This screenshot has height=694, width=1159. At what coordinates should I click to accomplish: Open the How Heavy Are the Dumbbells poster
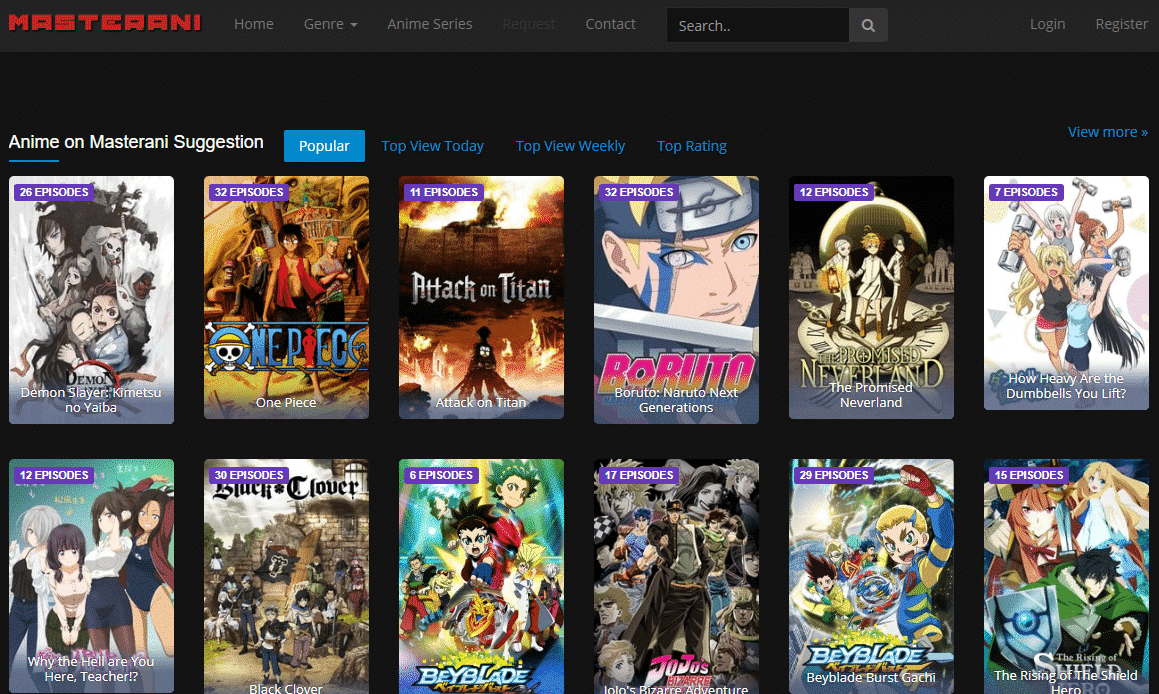click(x=1066, y=293)
